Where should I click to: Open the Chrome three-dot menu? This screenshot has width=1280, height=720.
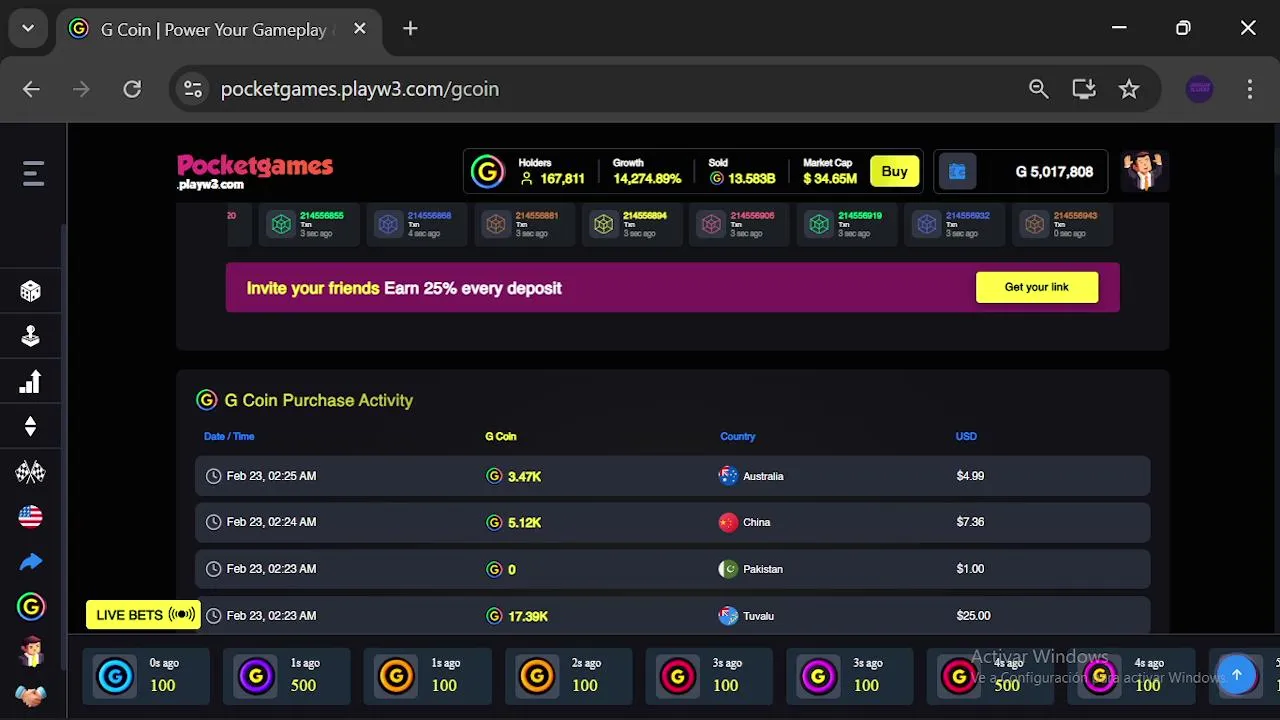[x=1249, y=89]
